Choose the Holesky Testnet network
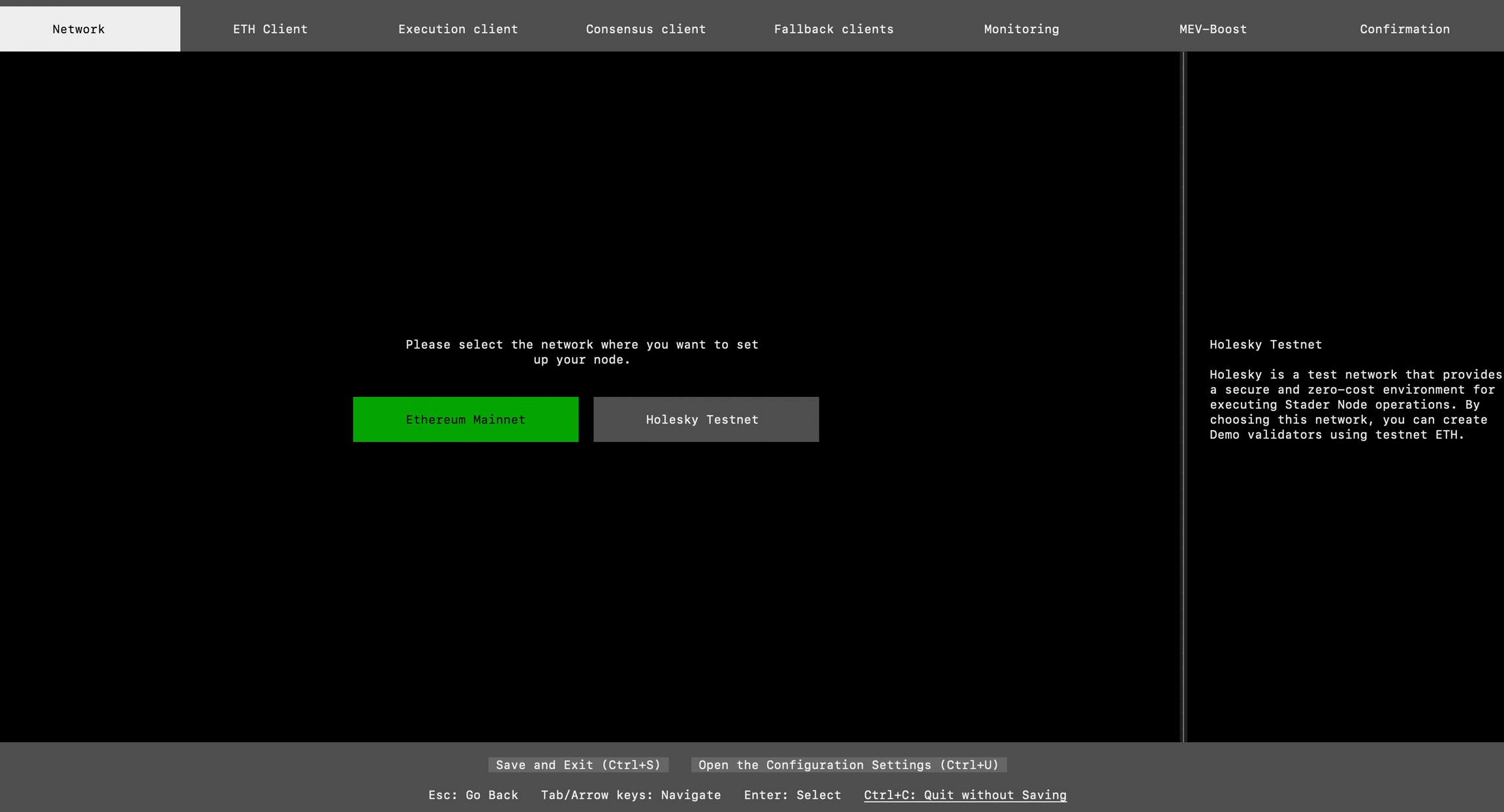The height and width of the screenshot is (812, 1504). click(x=706, y=420)
